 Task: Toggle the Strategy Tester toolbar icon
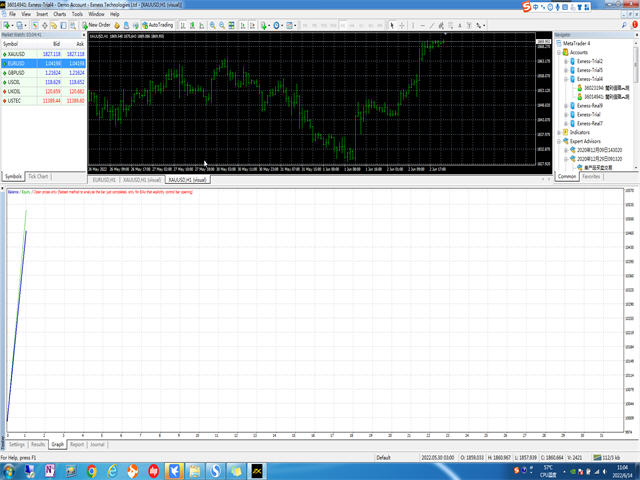point(73,25)
